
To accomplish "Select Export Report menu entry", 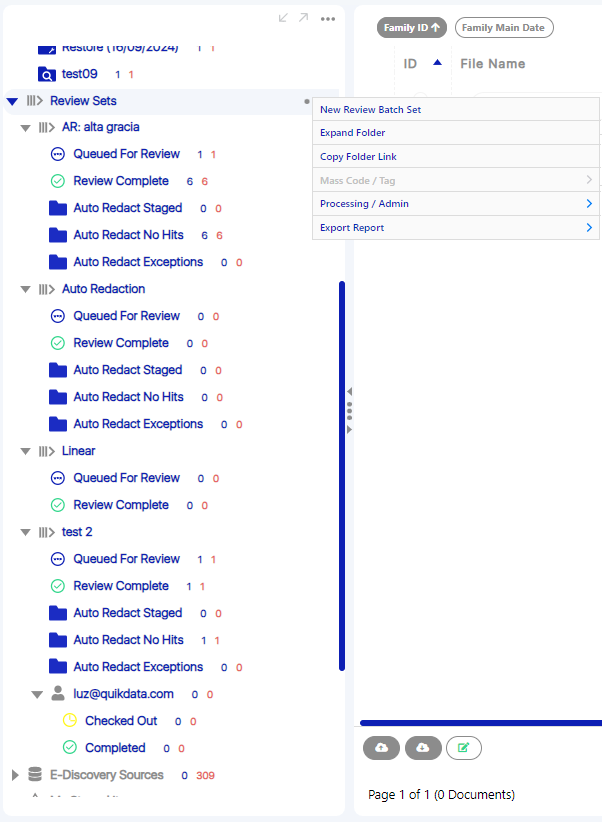I will 456,228.
